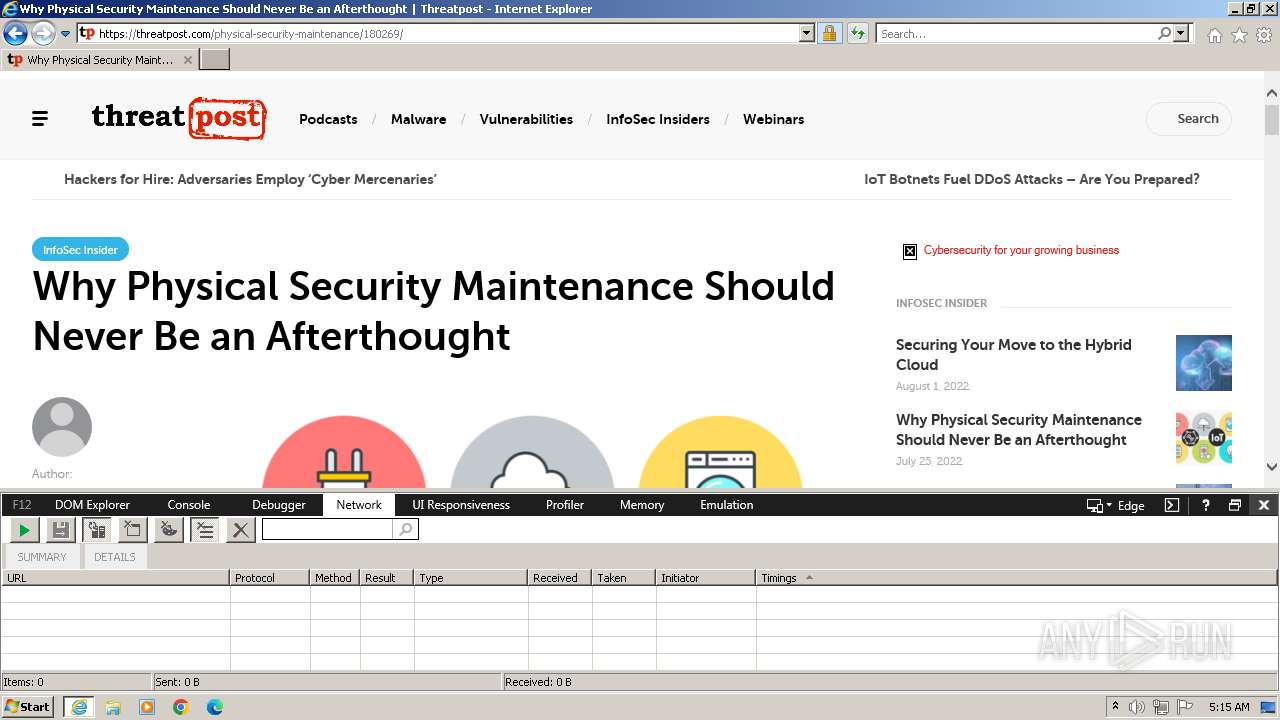Open the Webinars navigation link
1280x720 pixels.
[773, 119]
